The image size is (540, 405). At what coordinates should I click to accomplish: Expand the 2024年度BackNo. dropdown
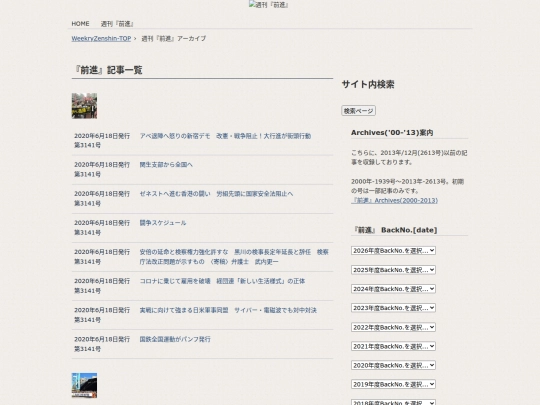coord(393,289)
